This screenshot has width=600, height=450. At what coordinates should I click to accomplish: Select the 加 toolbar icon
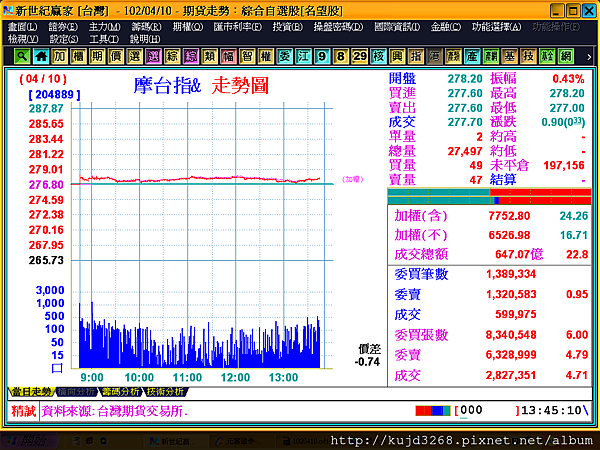[60, 56]
